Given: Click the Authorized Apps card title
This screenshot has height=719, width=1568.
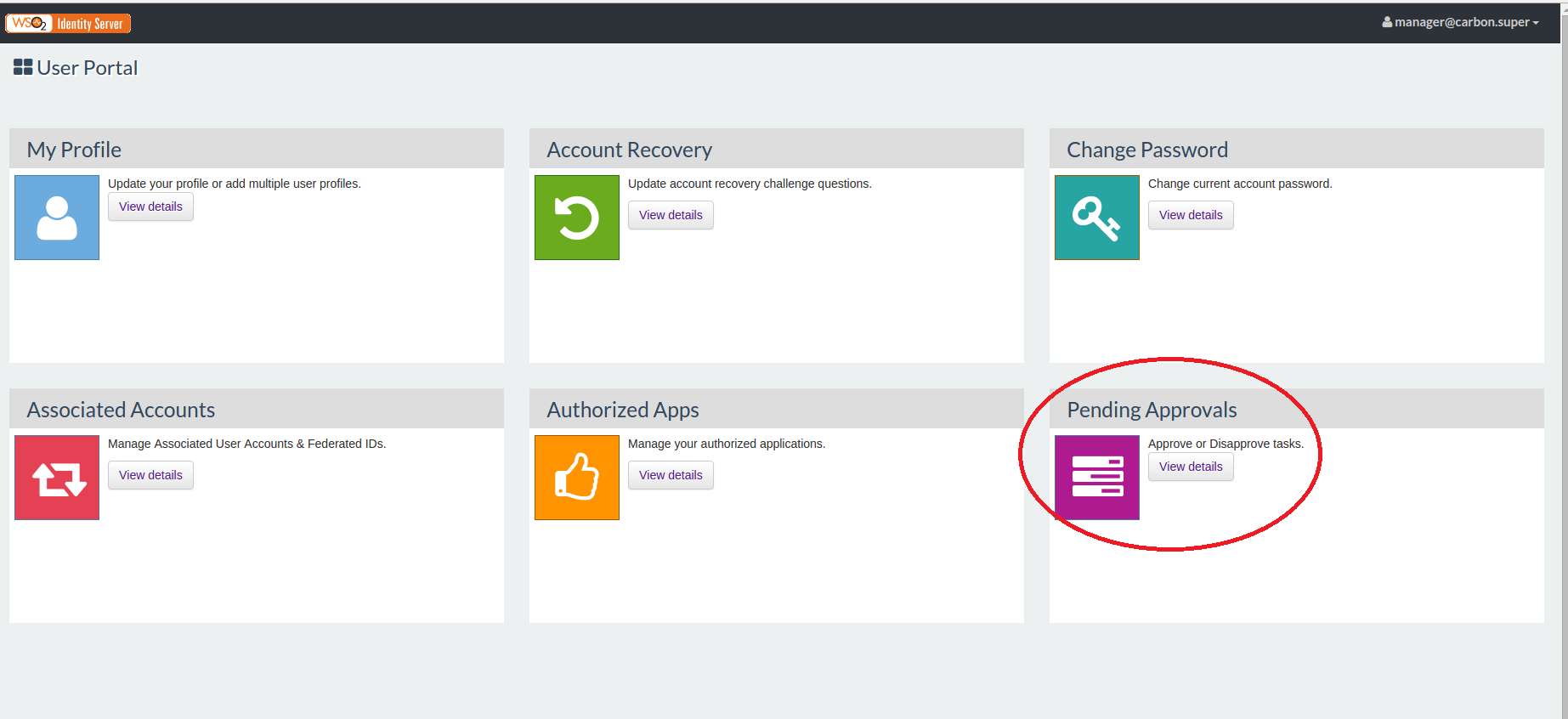Looking at the screenshot, I should tap(623, 410).
